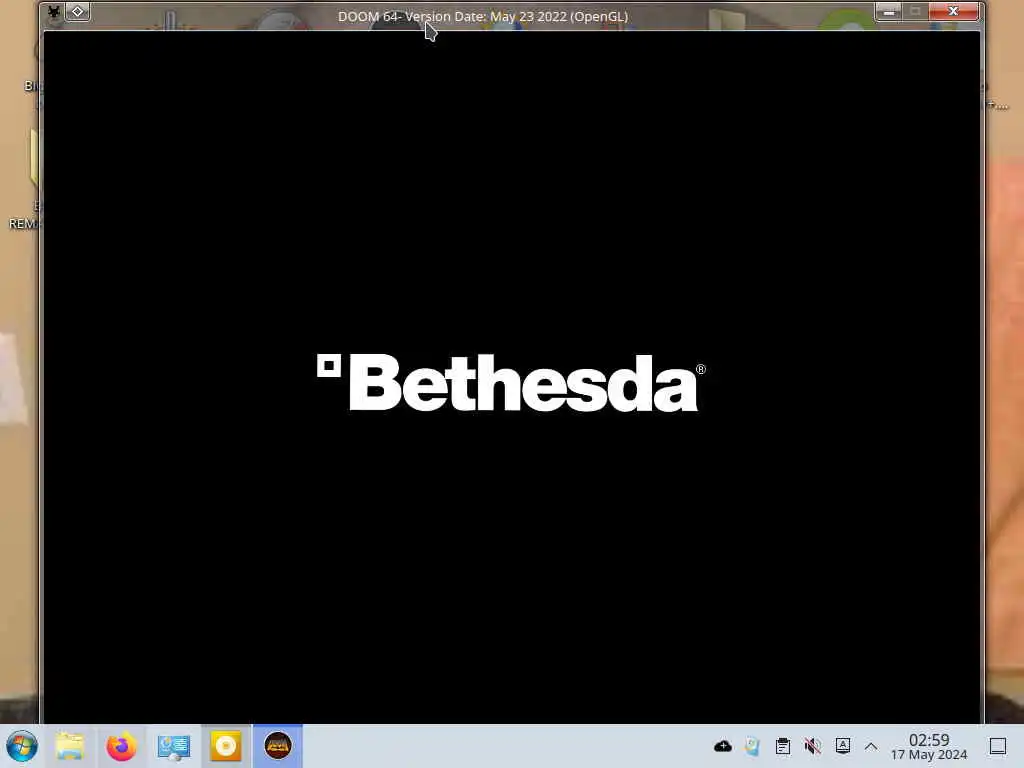1024x768 pixels.
Task: Open the clipboard tray icon
Action: click(782, 746)
